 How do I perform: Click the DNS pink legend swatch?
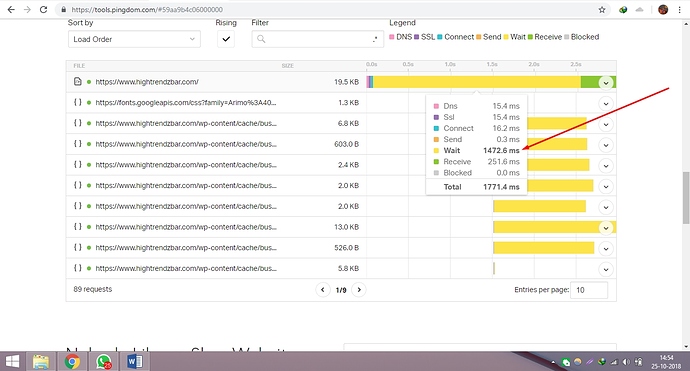pos(392,37)
